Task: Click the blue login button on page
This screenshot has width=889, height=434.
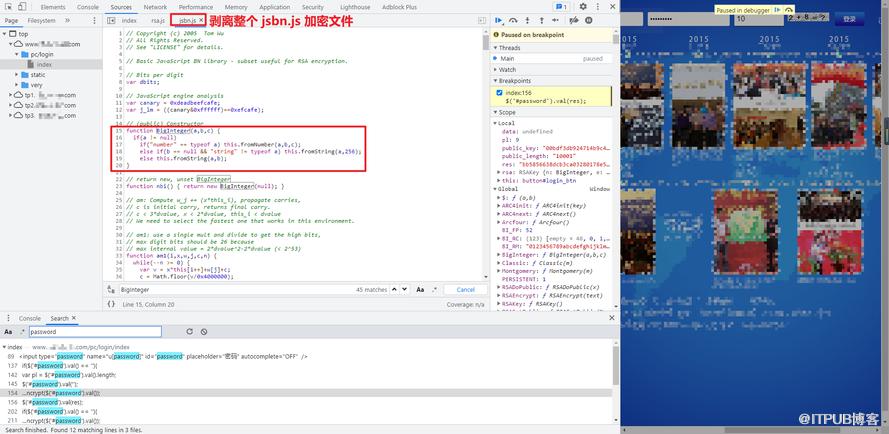Action: pos(849,19)
